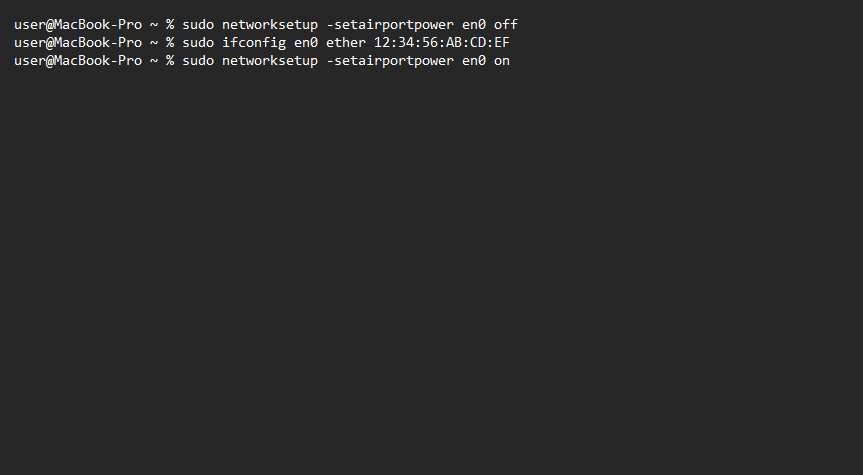The height and width of the screenshot is (475, 863).
Task: Click 'en0' in the third command
Action: (474, 60)
